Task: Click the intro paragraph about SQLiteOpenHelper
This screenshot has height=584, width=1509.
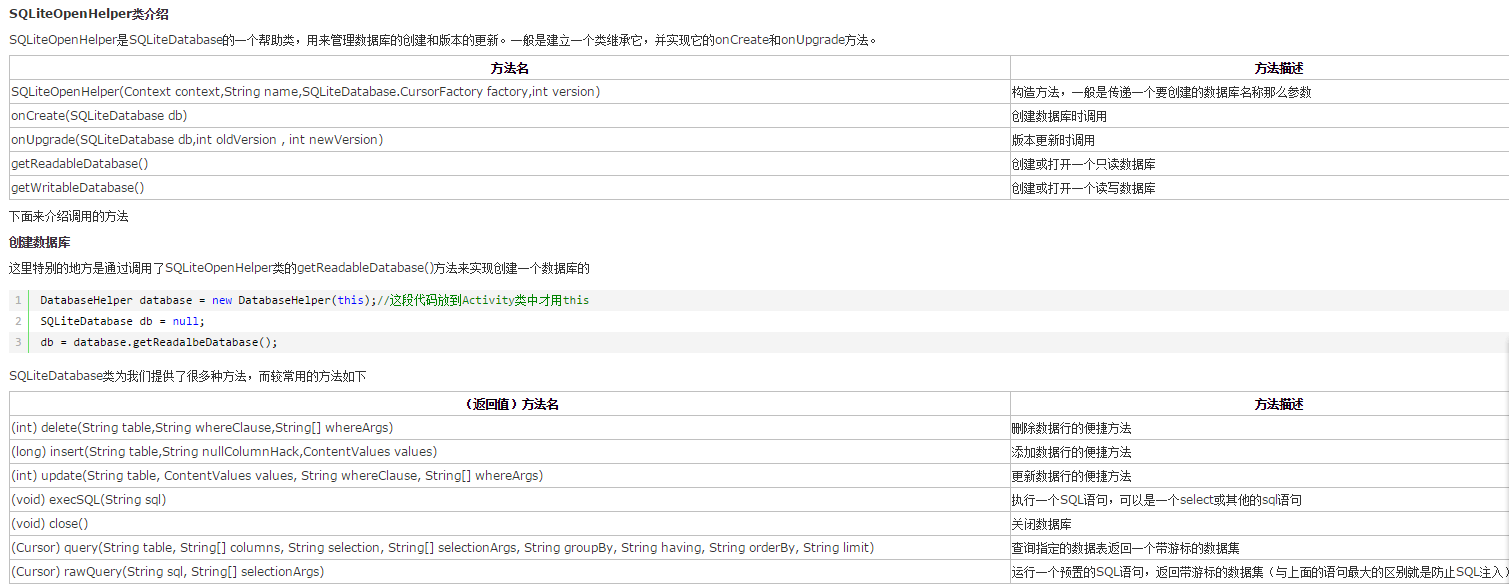Action: 443,40
